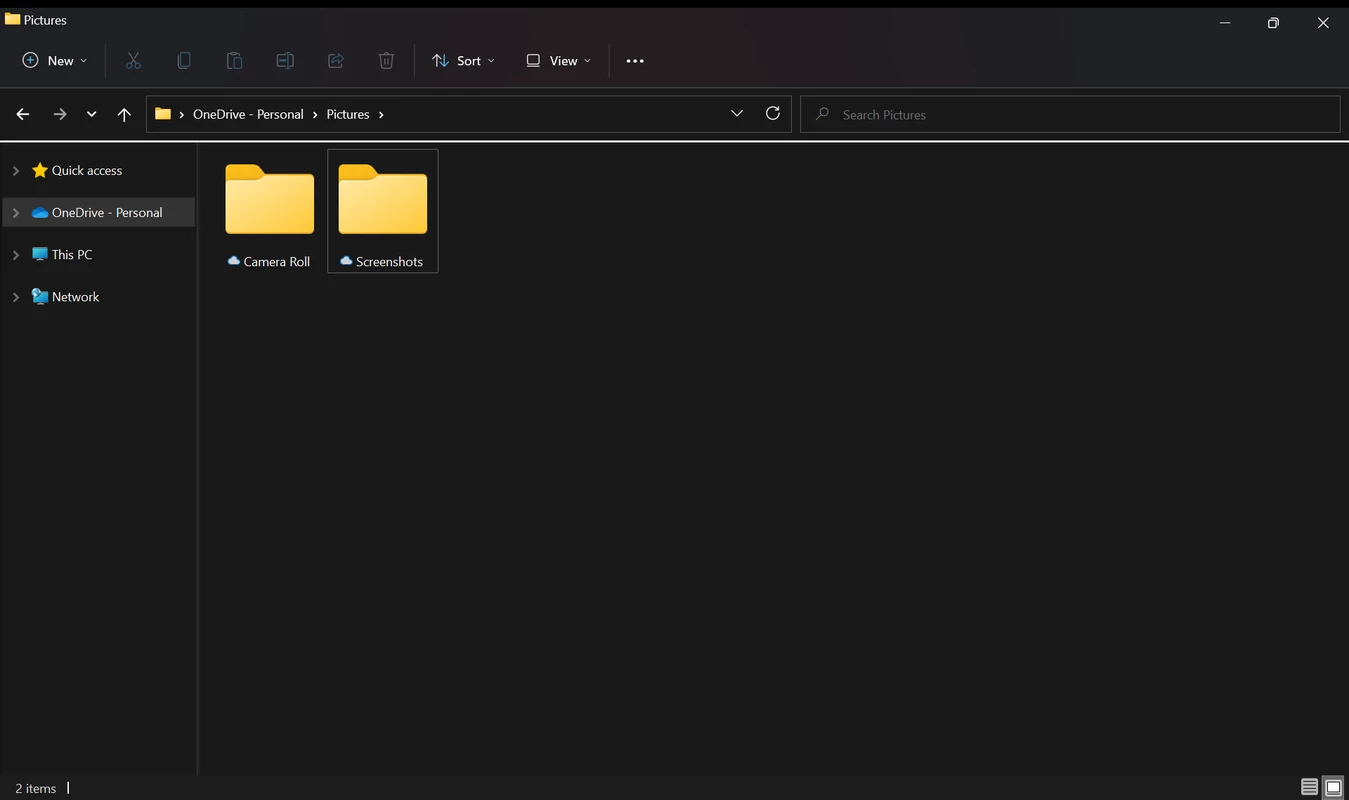This screenshot has width=1349, height=800.
Task: Expand the Quick access tree node
Action: pos(16,171)
